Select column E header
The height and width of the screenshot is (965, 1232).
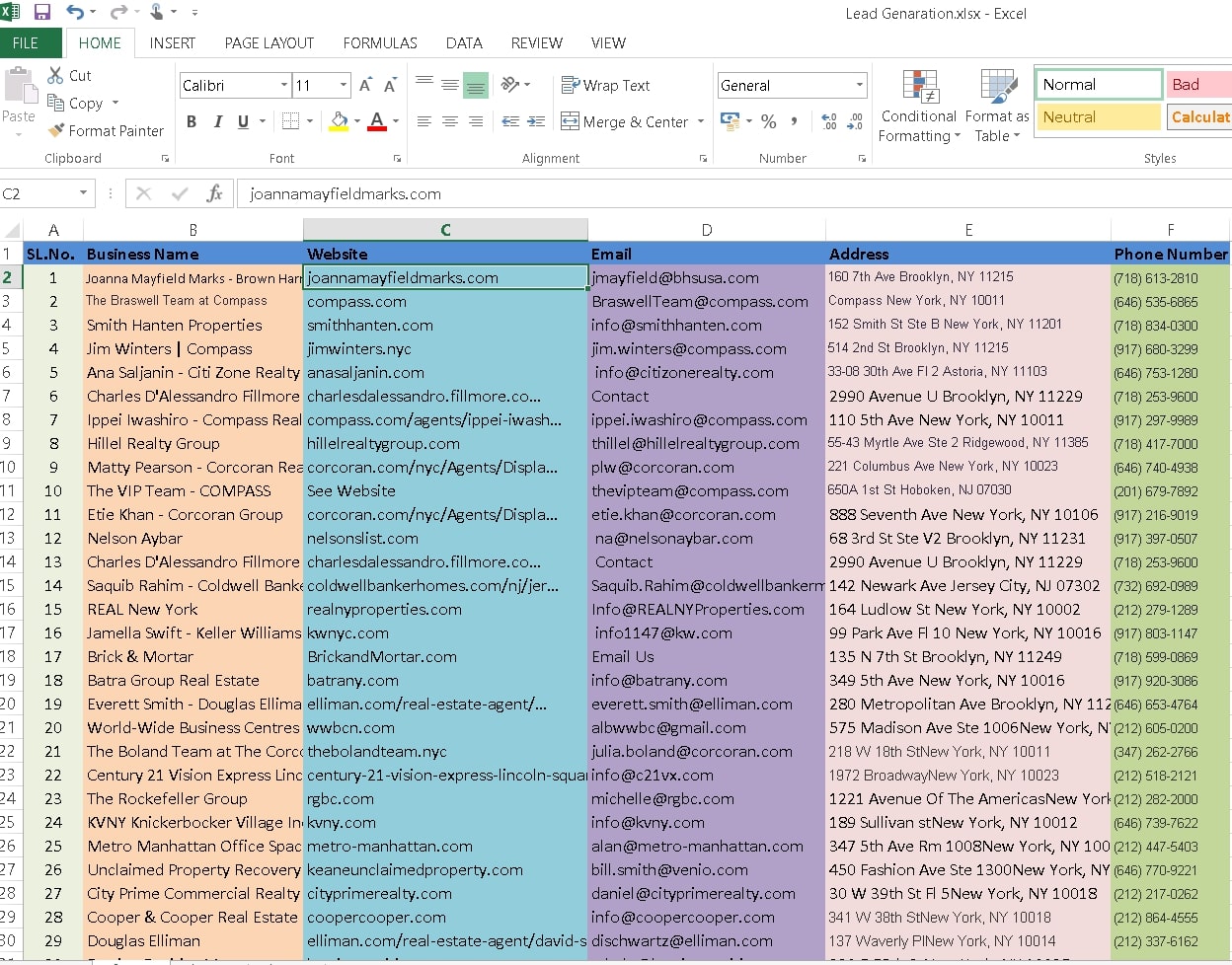click(967, 230)
